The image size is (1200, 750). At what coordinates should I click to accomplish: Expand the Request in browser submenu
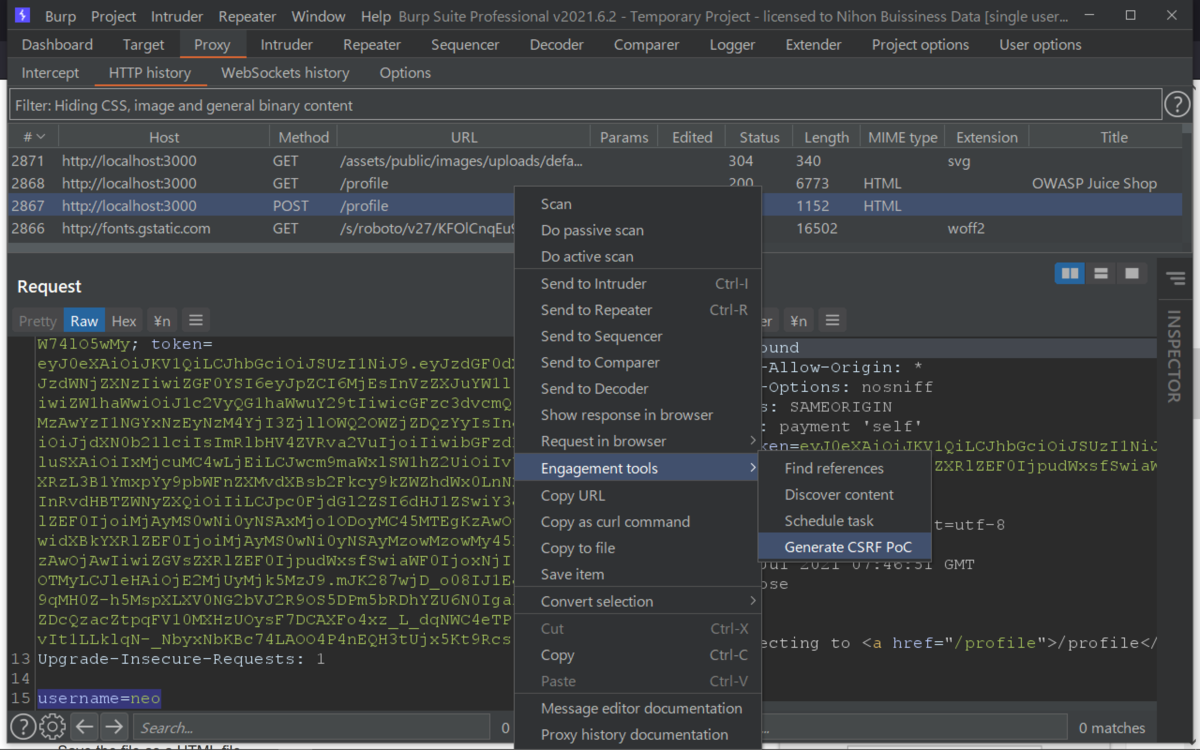tap(637, 441)
